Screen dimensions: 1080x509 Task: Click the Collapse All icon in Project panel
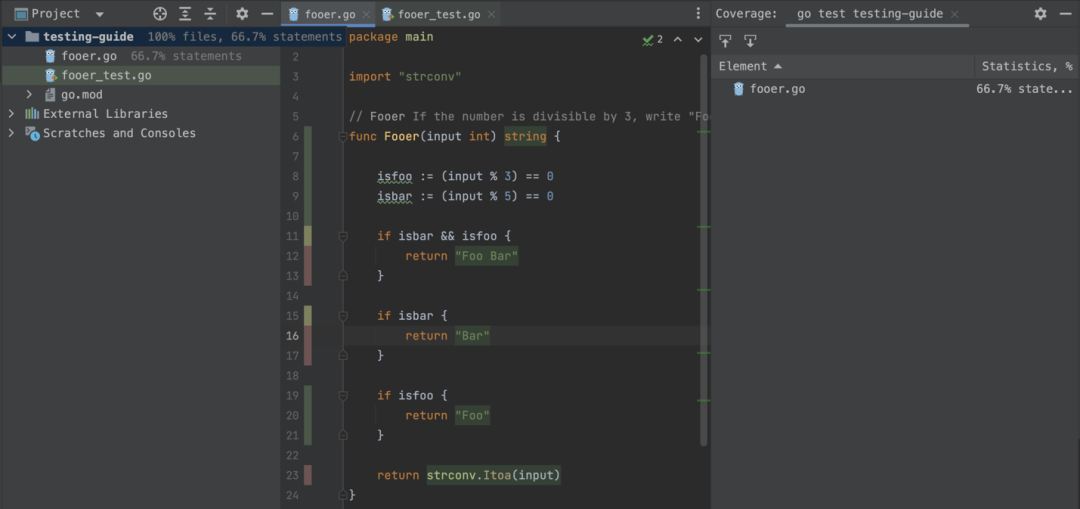coord(211,14)
